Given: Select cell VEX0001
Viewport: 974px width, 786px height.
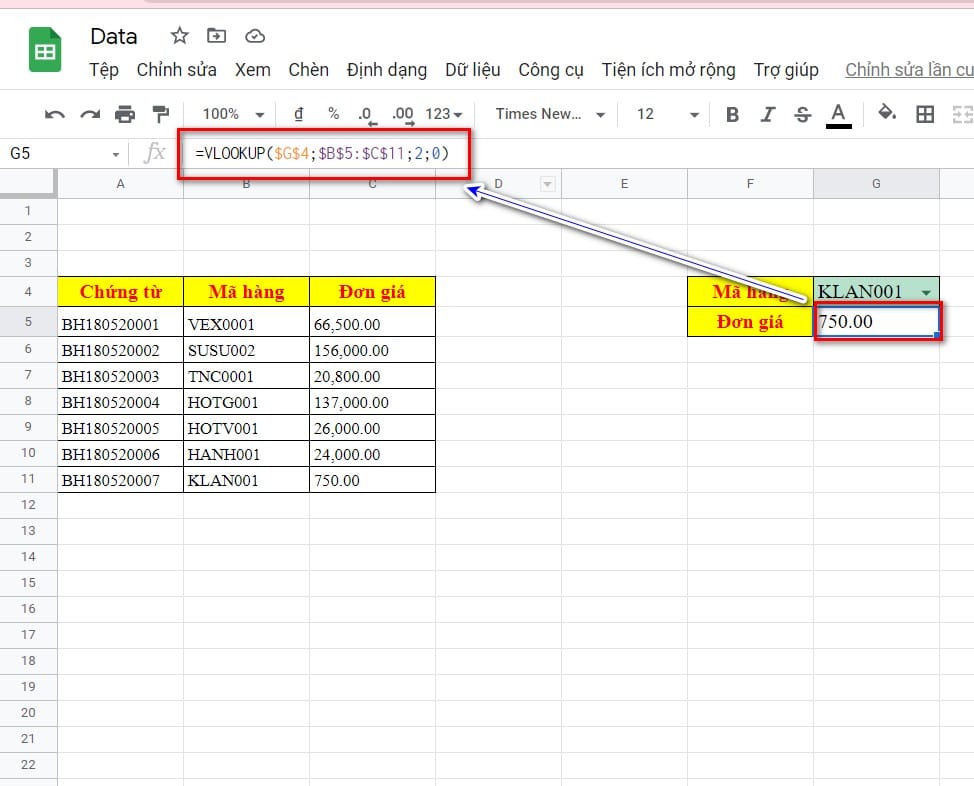Looking at the screenshot, I should 246,322.
